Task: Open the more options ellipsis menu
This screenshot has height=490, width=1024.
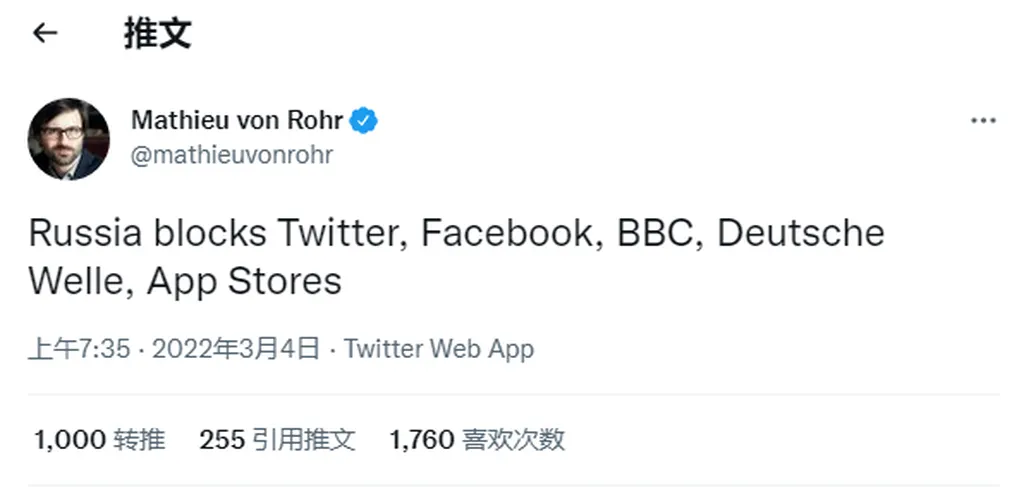Action: [984, 121]
